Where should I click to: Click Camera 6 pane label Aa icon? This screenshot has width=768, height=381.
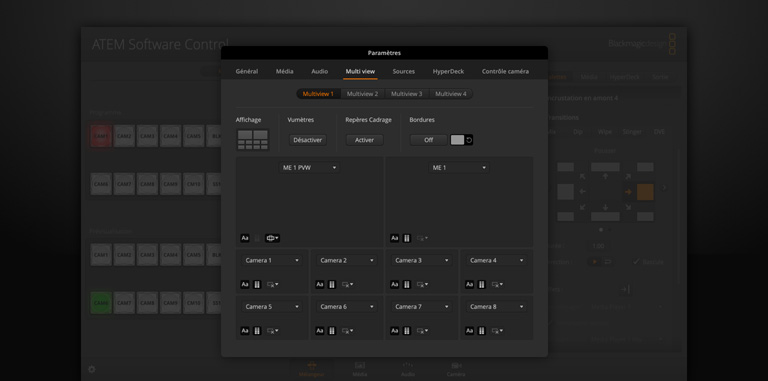pos(320,331)
